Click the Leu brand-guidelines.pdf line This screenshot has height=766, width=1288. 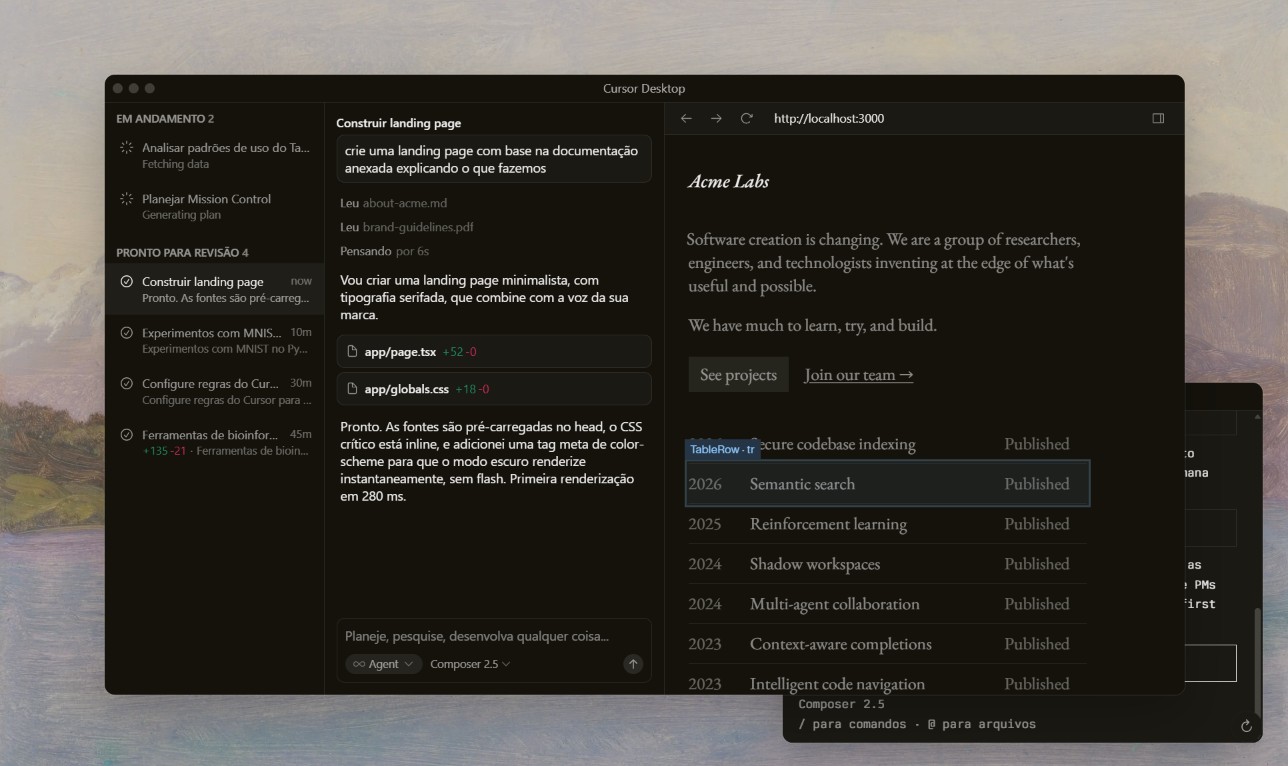[406, 227]
